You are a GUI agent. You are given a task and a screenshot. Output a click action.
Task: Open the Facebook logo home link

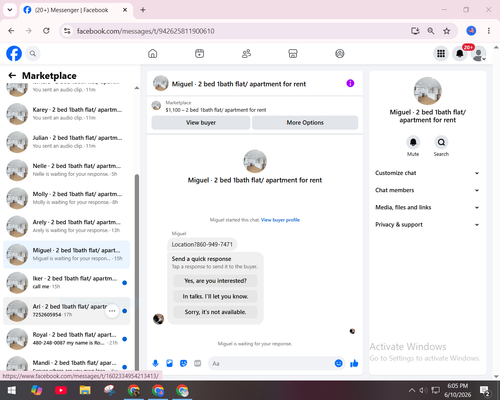tap(14, 53)
